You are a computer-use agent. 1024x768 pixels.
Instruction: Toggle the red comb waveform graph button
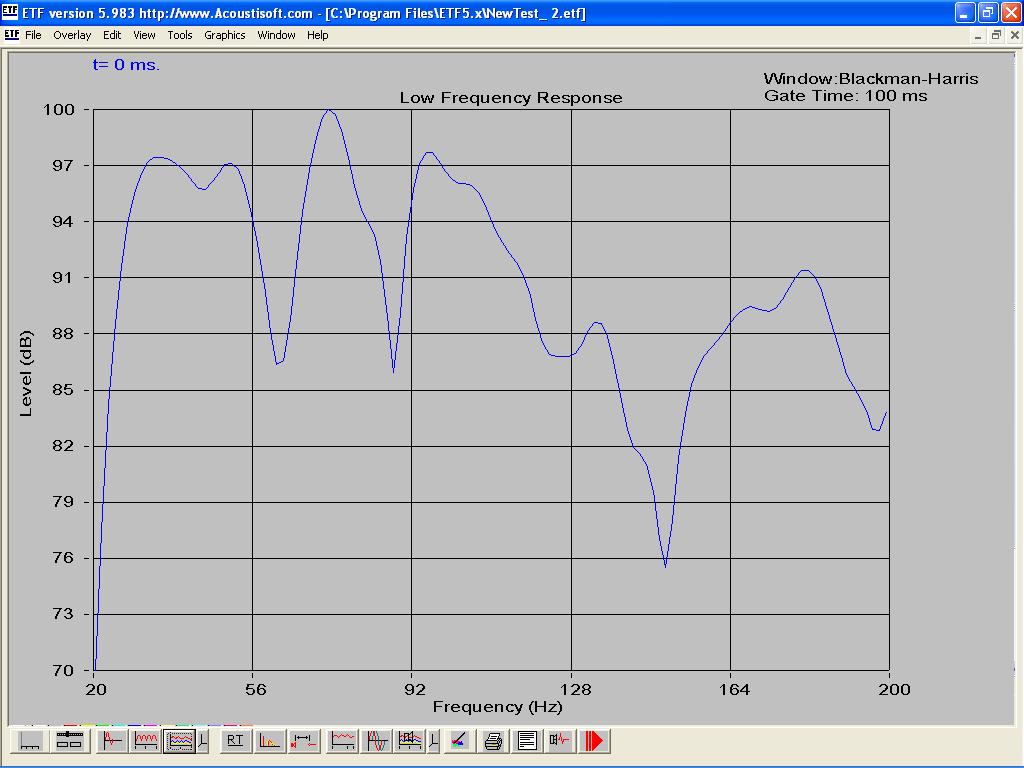point(146,741)
